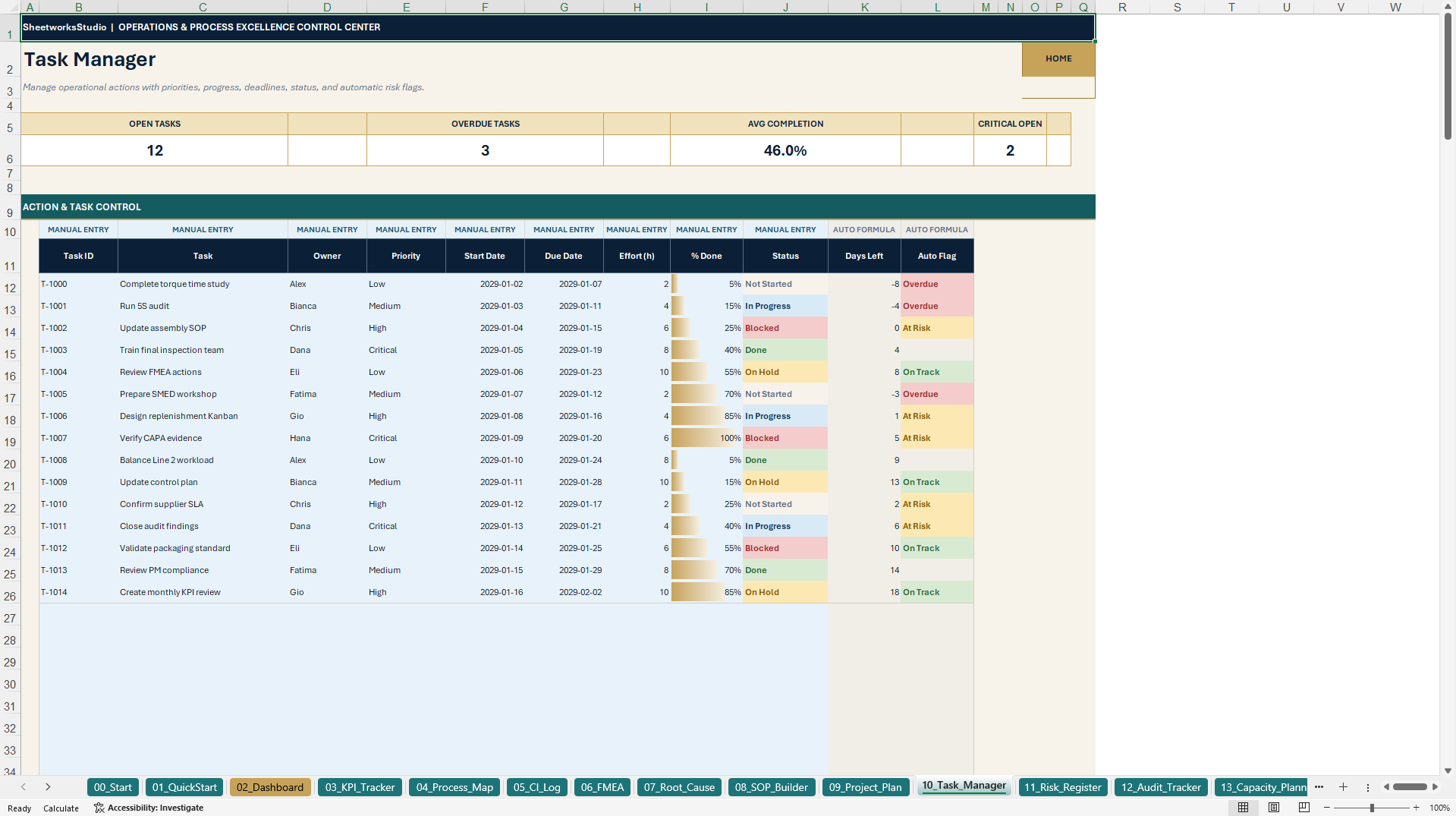Image resolution: width=1456 pixels, height=816 pixels.
Task: Click the horizontal scrollbar thumb
Action: tap(1410, 787)
